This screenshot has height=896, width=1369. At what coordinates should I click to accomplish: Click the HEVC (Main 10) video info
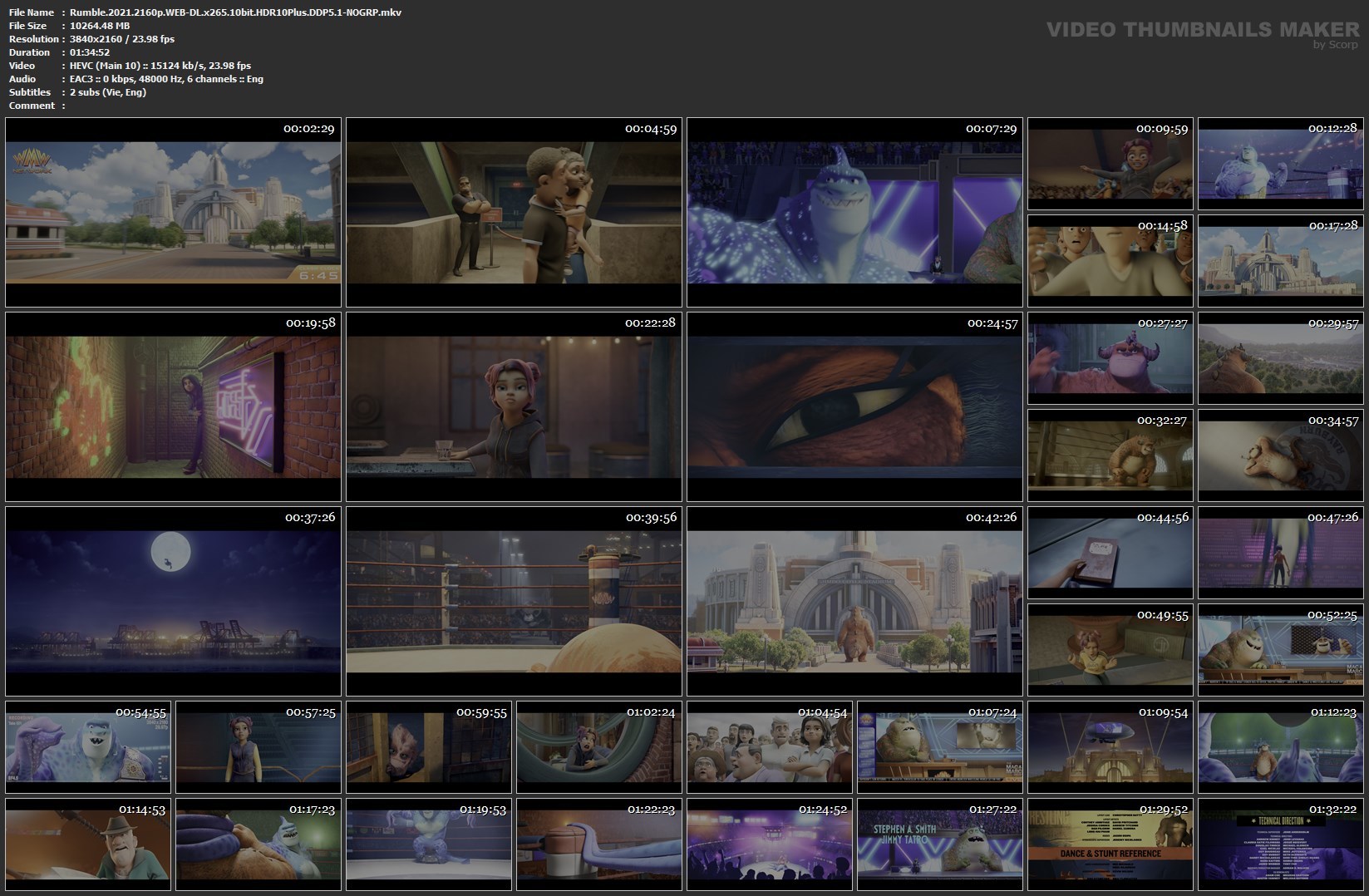coord(160,66)
